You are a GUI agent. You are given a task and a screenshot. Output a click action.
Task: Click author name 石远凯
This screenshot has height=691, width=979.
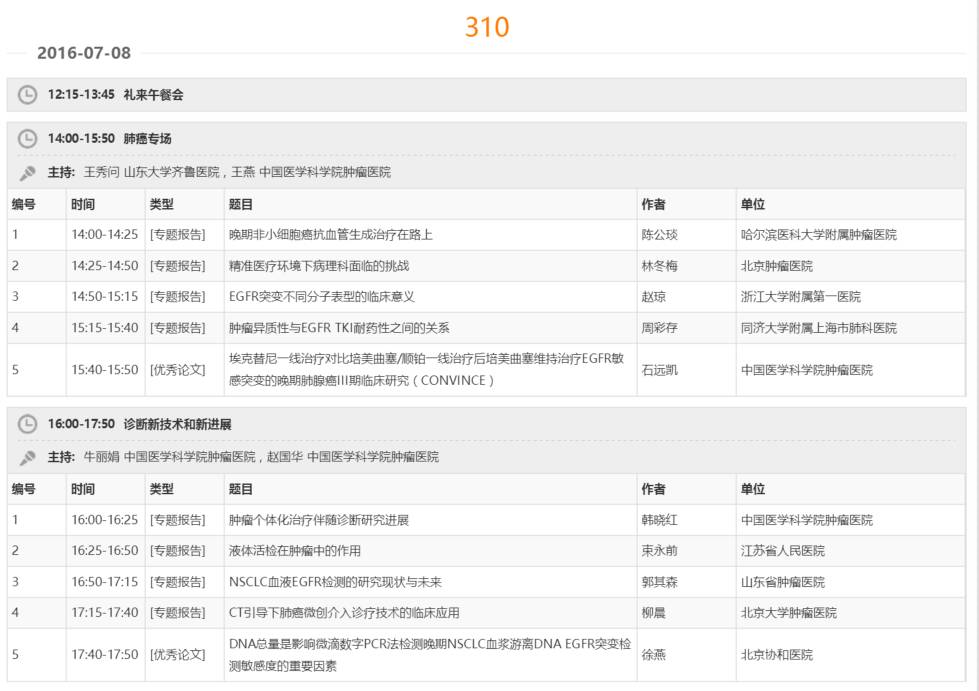659,370
